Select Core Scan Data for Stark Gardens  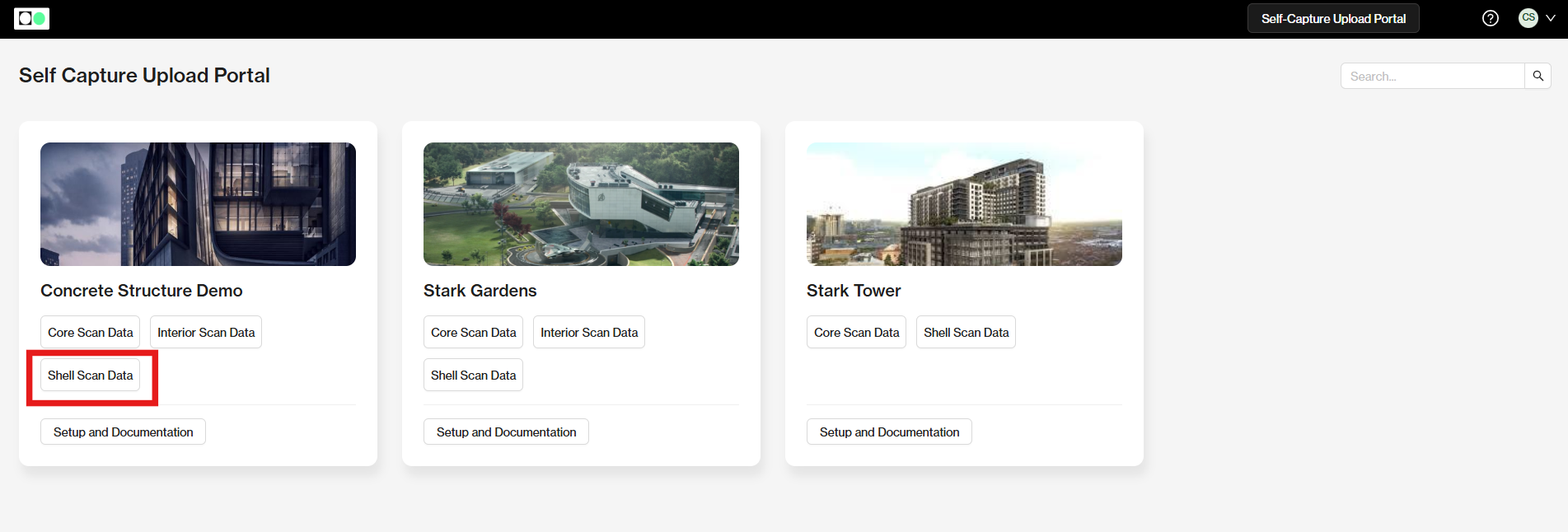(x=473, y=332)
